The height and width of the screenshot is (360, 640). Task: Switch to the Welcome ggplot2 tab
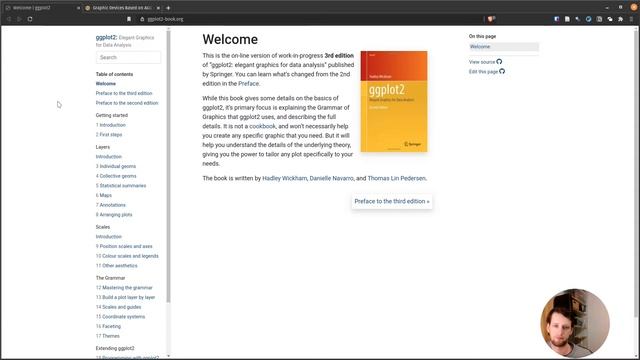tap(41, 8)
